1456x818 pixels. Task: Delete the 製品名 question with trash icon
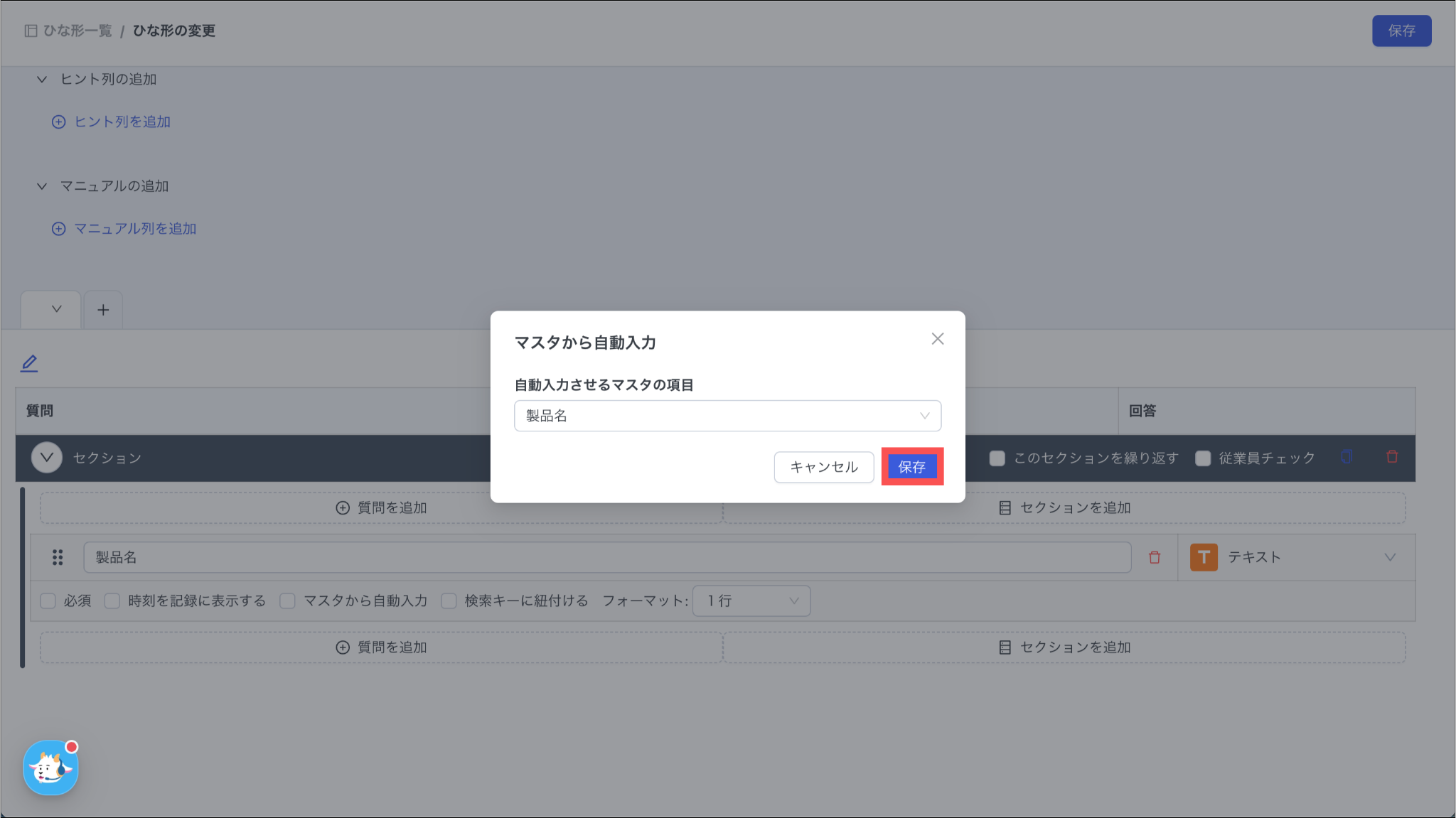[1155, 557]
